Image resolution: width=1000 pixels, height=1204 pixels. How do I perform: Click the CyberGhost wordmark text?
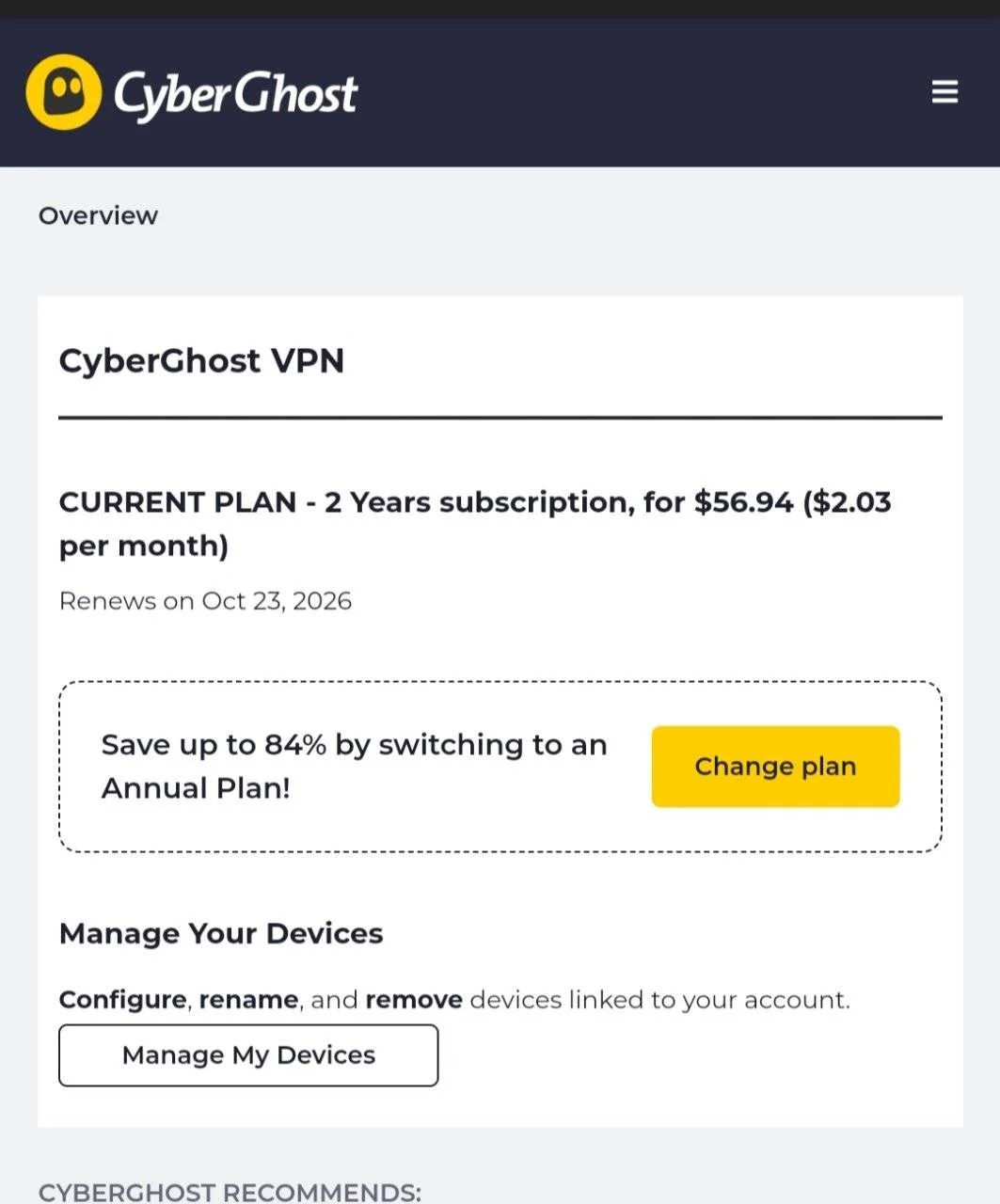point(235,95)
